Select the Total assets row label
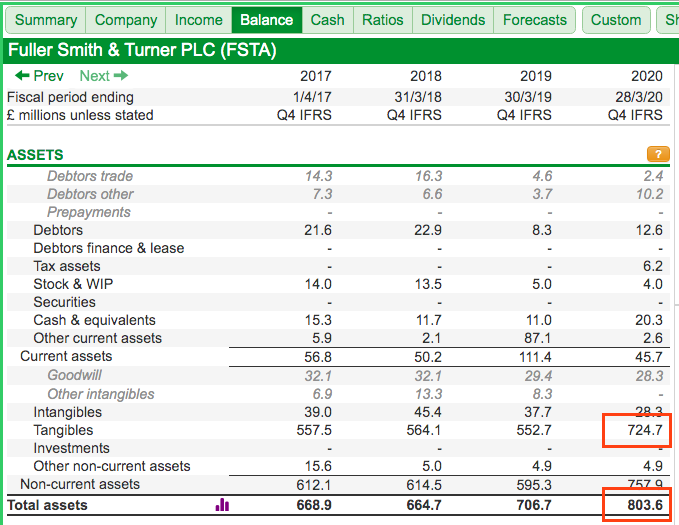Screen dimensions: 679x525 48,505
